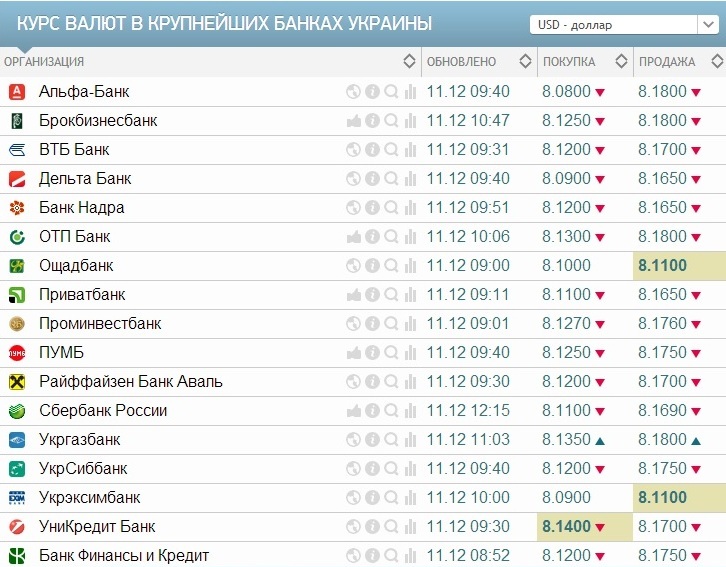Click the globe icon for Альфа-Банк
The width and height of the screenshot is (726, 567).
pos(353,92)
